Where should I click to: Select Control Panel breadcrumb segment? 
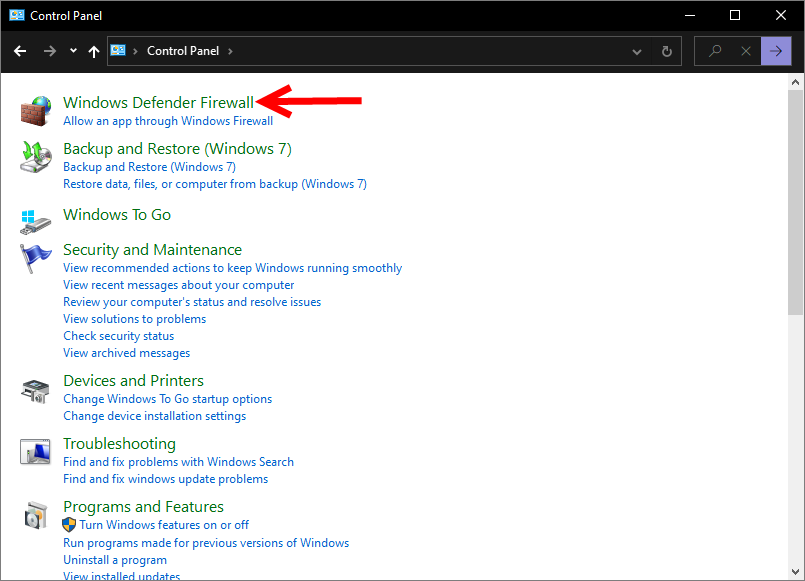pos(183,51)
